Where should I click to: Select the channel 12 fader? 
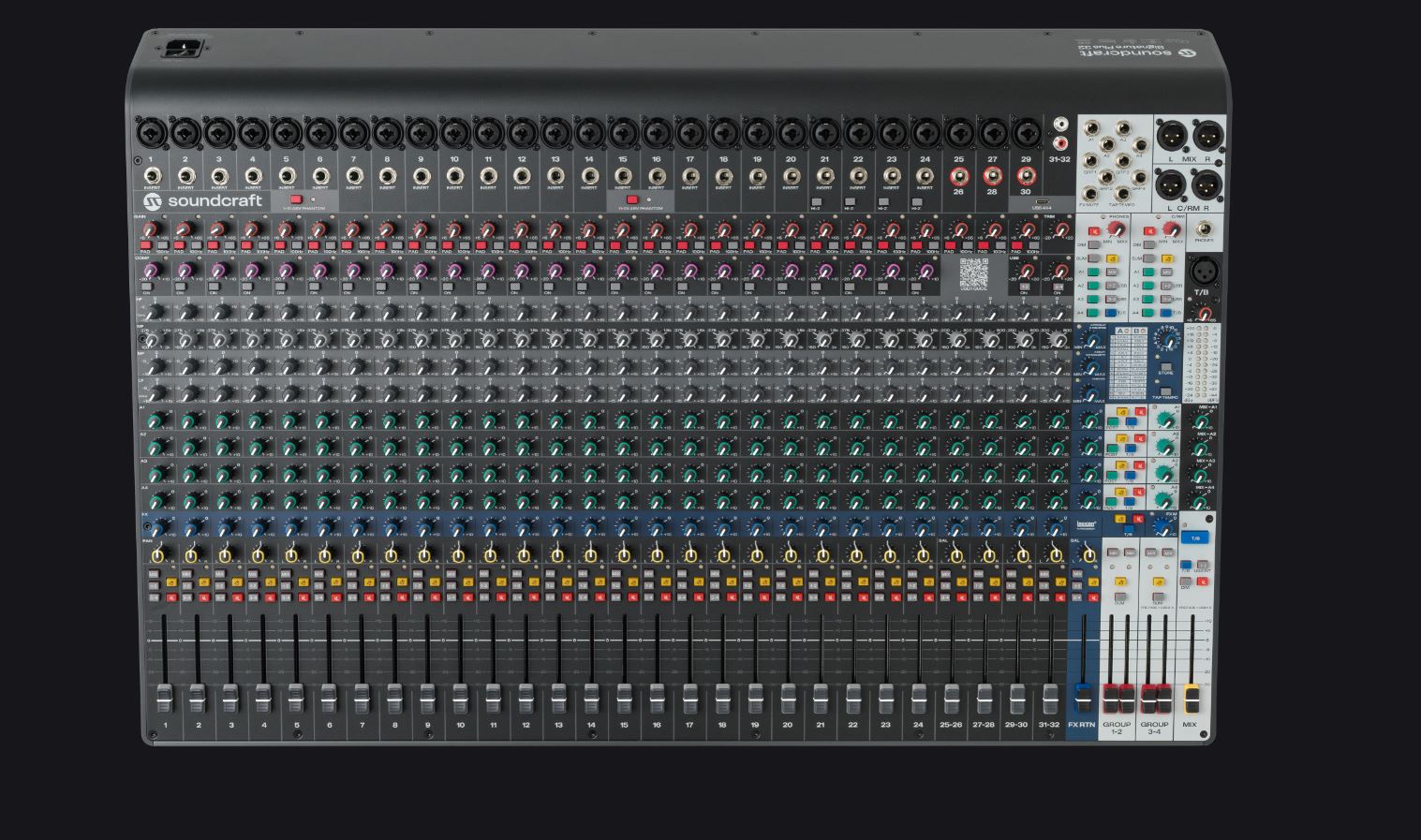pos(525,698)
